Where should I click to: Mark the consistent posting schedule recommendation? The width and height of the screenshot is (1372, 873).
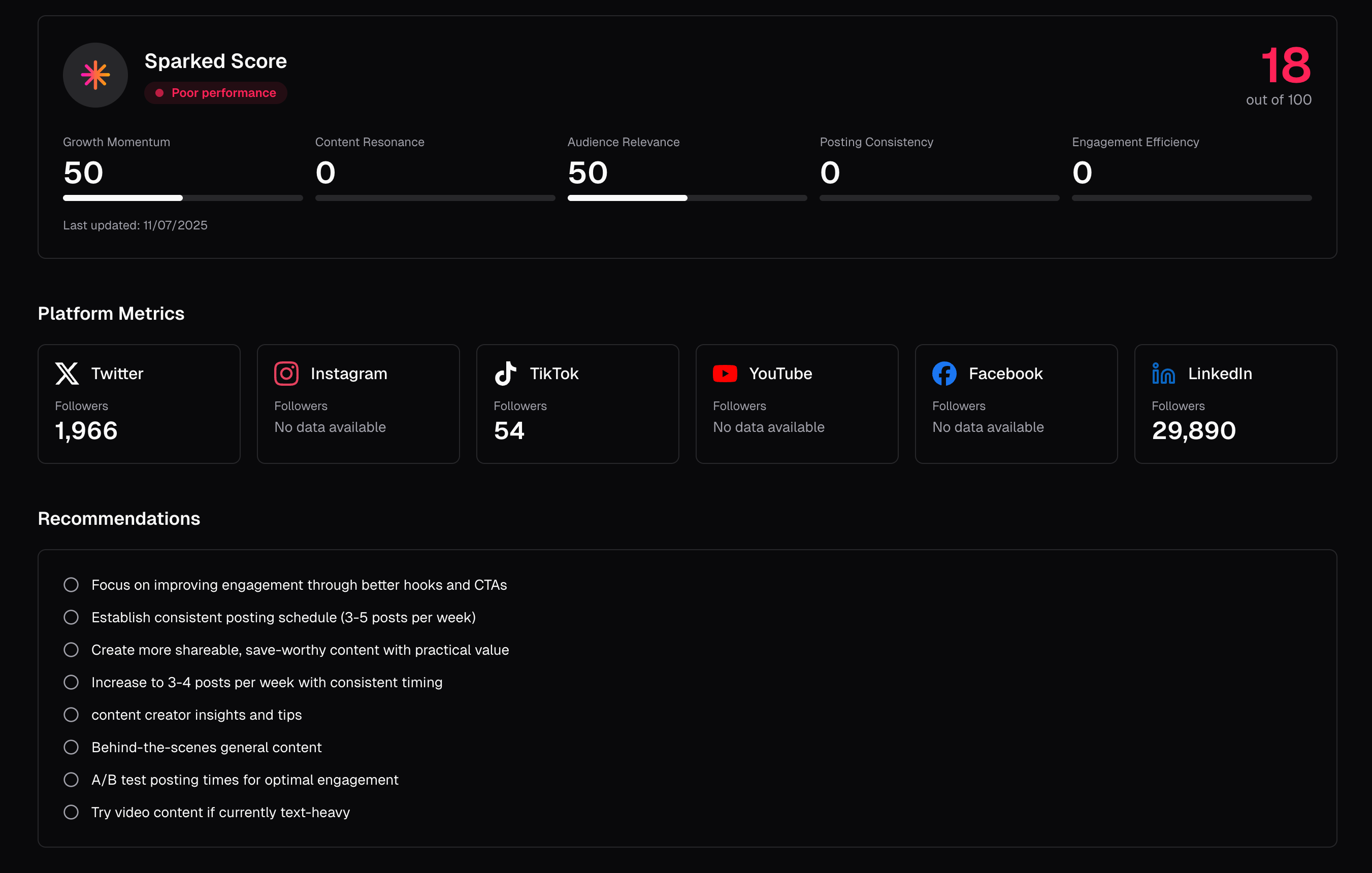pyautogui.click(x=71, y=617)
